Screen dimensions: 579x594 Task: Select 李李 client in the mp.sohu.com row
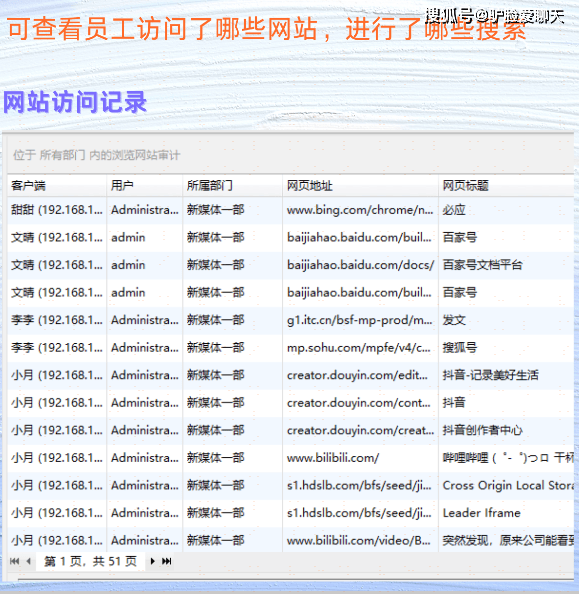57,347
